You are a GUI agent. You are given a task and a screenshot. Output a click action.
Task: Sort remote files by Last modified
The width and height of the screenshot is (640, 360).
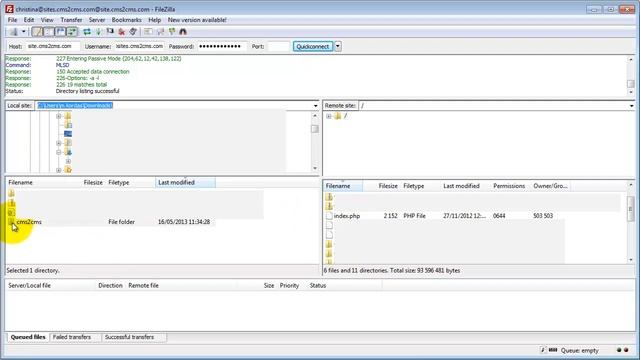point(465,186)
